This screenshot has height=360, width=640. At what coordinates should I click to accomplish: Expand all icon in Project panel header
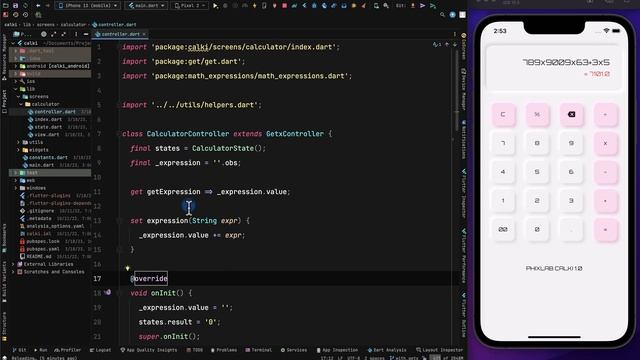(53, 34)
